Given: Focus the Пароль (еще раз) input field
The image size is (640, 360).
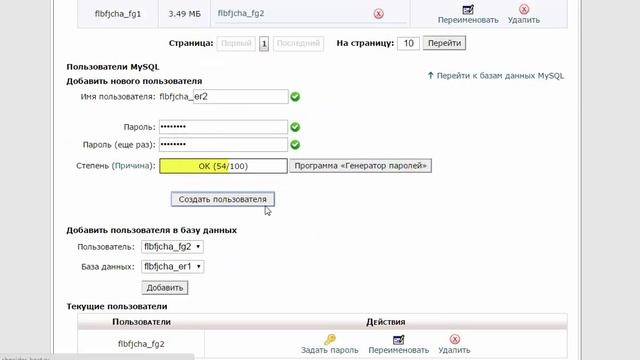Looking at the screenshot, I should [223, 144].
